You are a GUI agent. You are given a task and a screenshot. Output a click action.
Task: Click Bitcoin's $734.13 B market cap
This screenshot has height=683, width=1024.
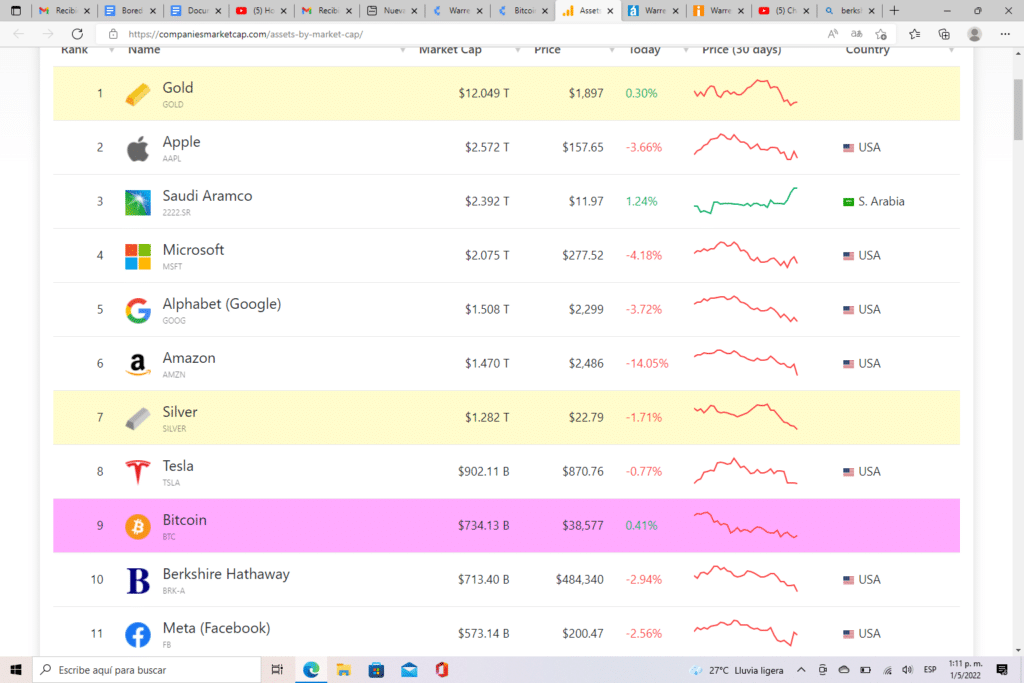[x=483, y=526]
